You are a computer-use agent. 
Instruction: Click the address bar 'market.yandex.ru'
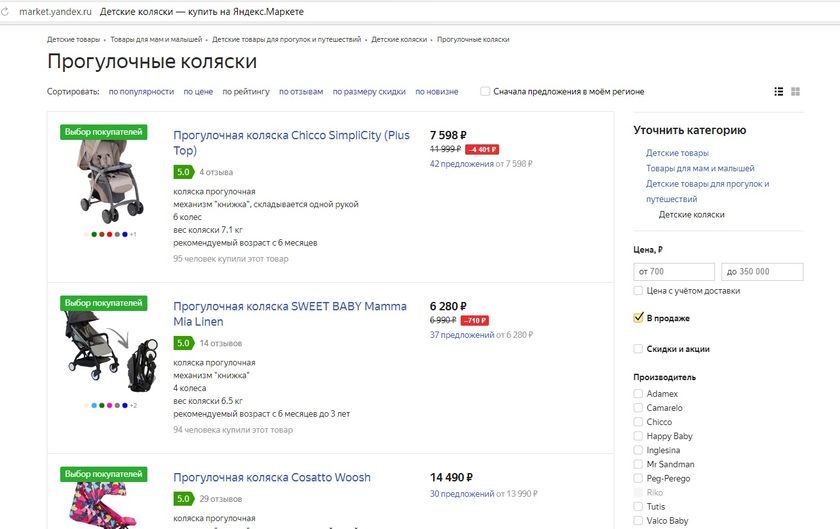(x=55, y=12)
